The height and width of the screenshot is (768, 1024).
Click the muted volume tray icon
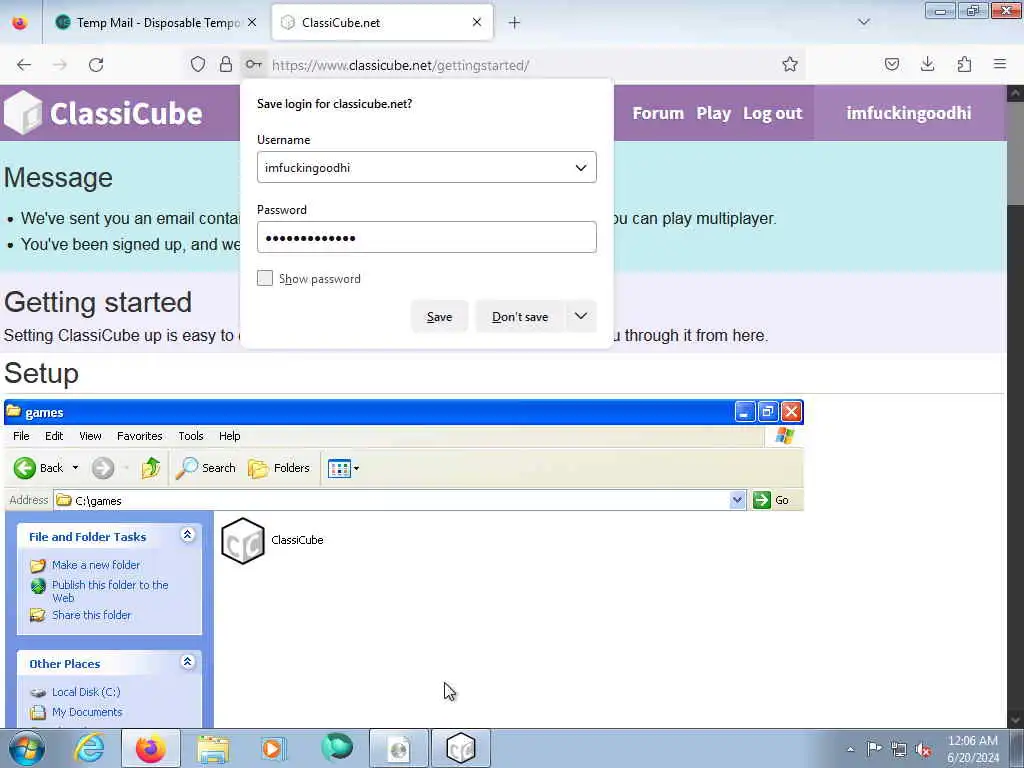coord(923,749)
